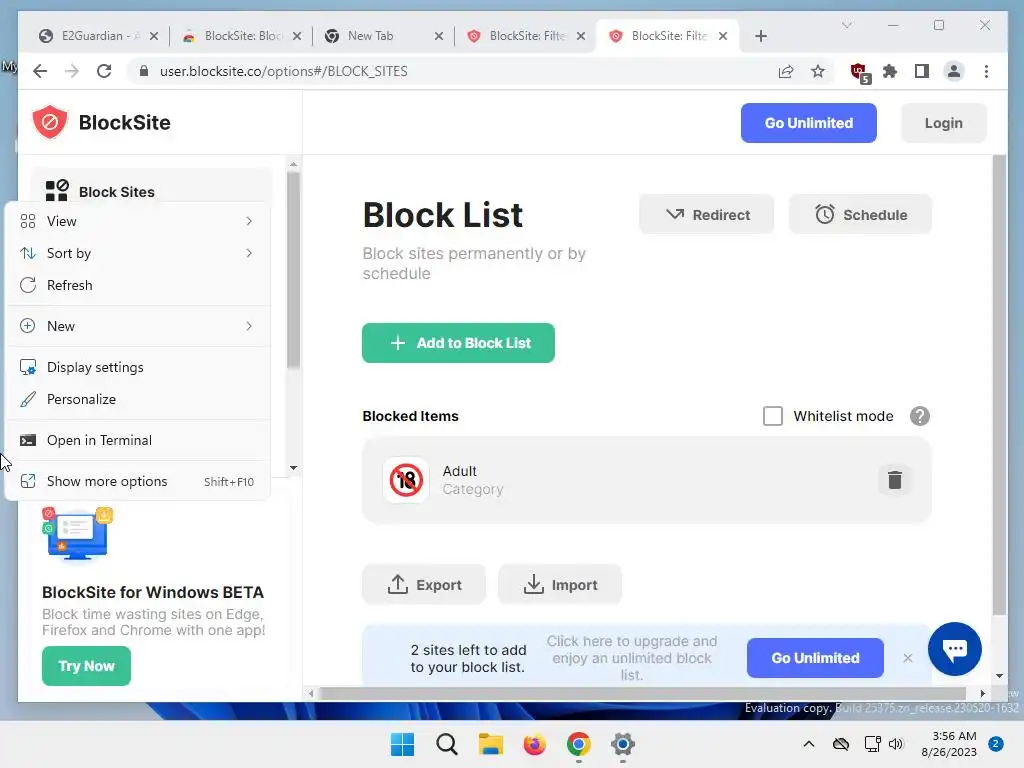Dismiss the upgrade banner with X
Viewport: 1024px width, 768px height.
coord(908,658)
